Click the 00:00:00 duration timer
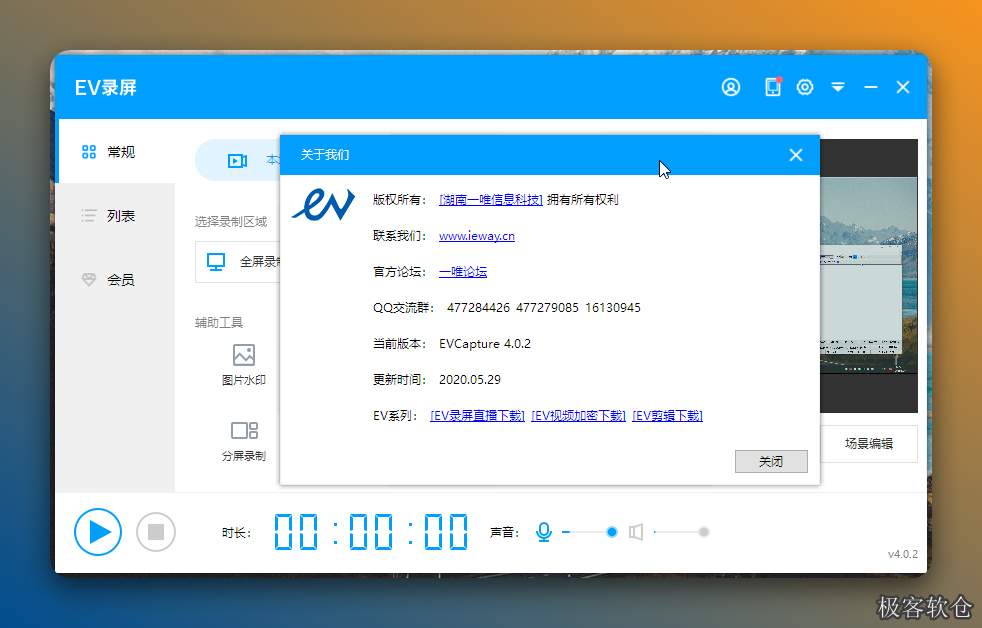This screenshot has width=982, height=628. click(371, 532)
